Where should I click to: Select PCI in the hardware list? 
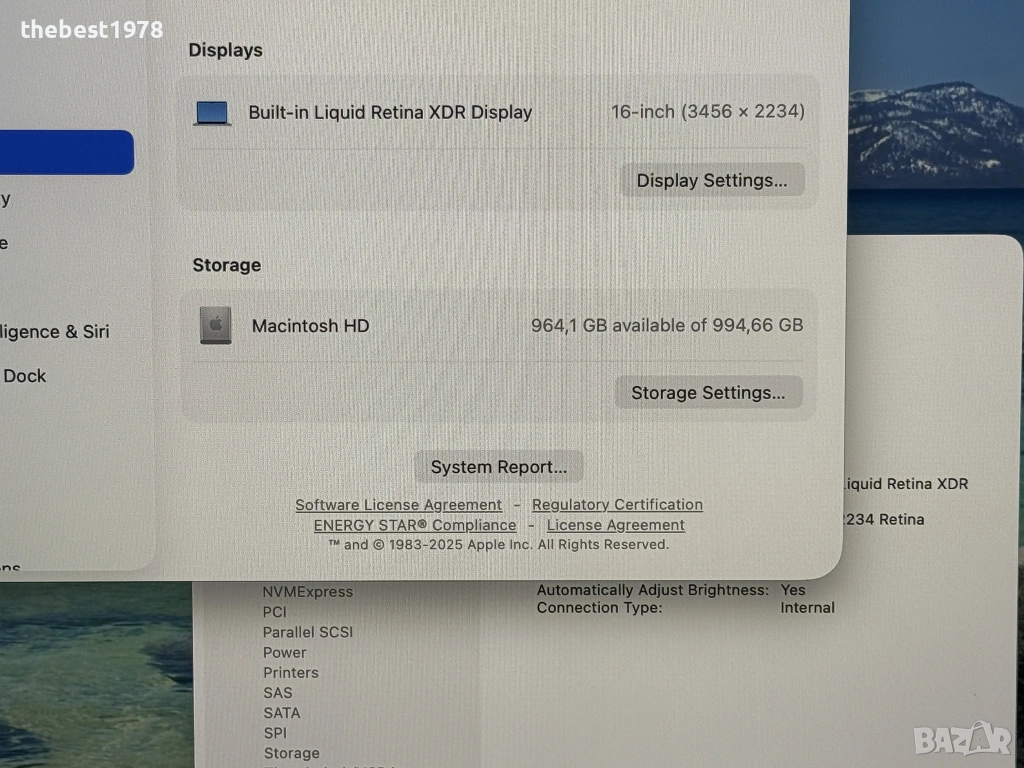pos(275,612)
